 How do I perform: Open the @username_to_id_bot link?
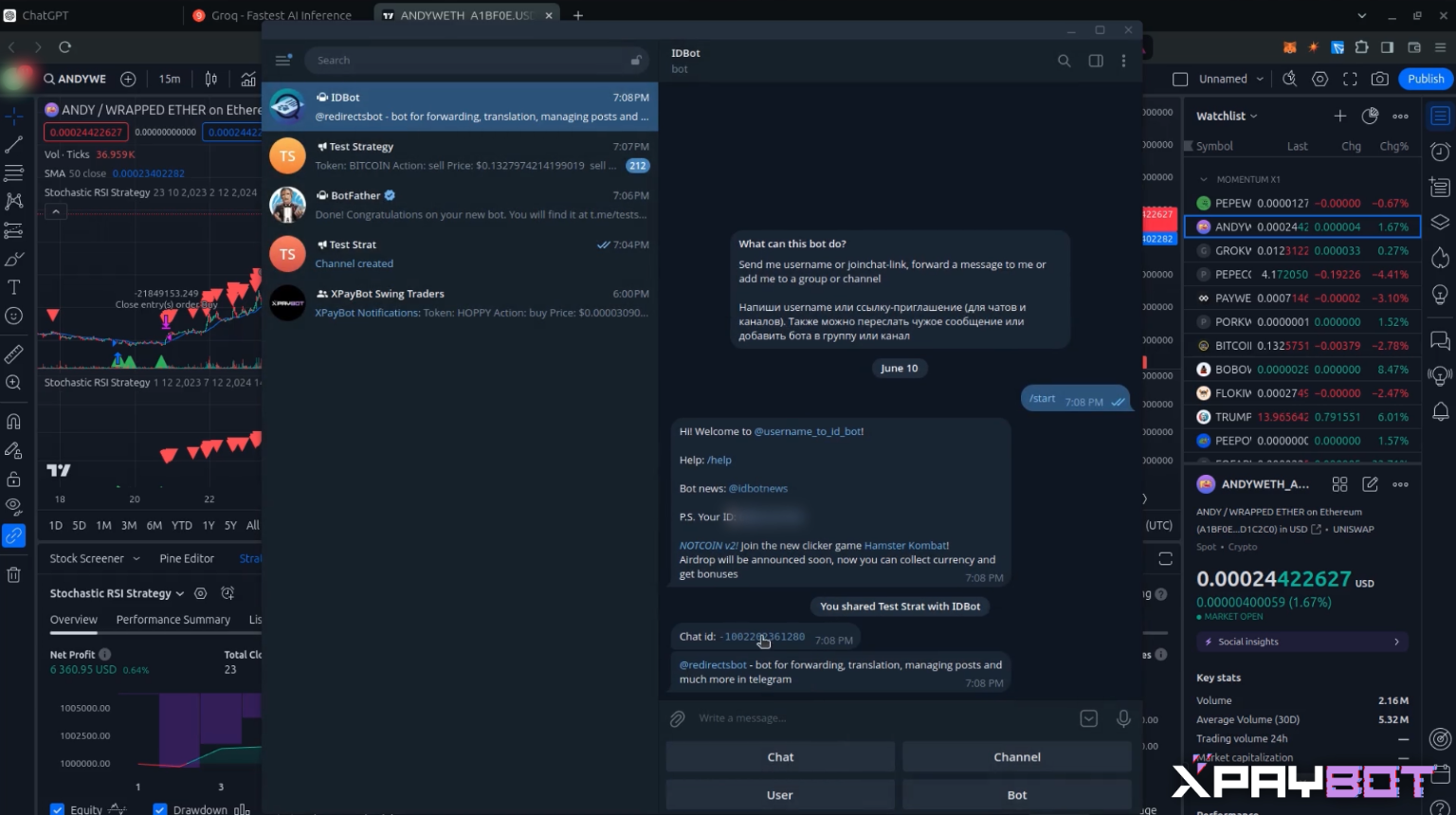pyautogui.click(x=808, y=431)
